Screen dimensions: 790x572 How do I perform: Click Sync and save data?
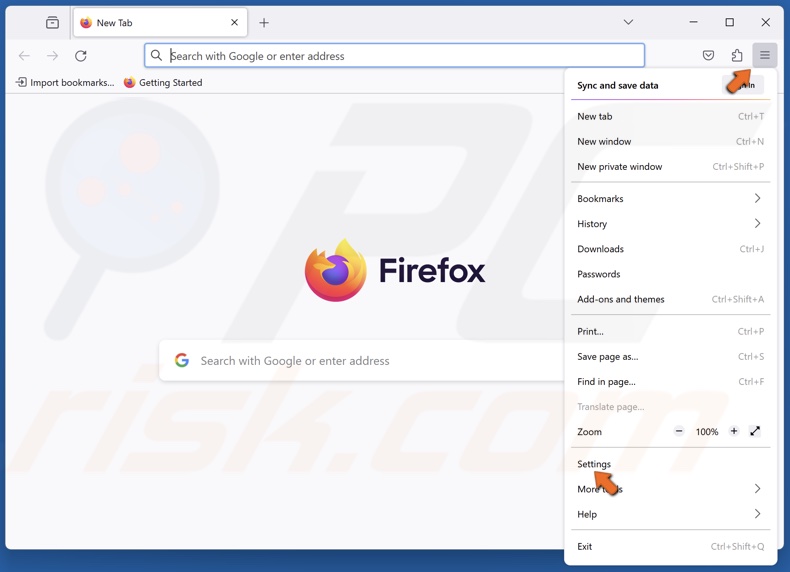618,86
